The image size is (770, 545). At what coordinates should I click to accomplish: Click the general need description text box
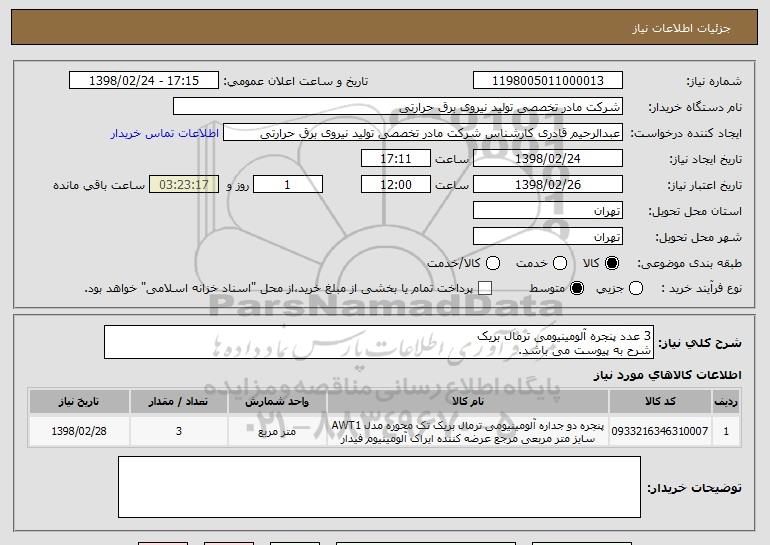[x=379, y=342]
